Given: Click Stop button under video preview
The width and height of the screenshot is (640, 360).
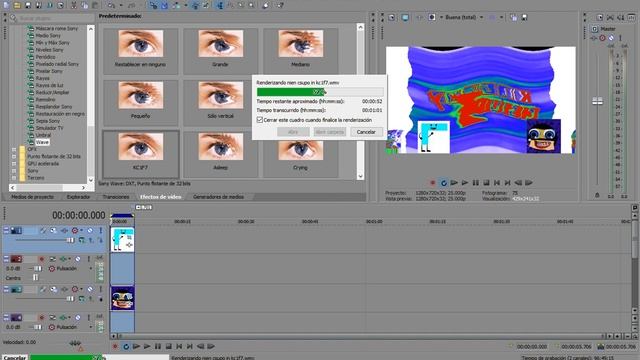Looking at the screenshot, I should (487, 183).
